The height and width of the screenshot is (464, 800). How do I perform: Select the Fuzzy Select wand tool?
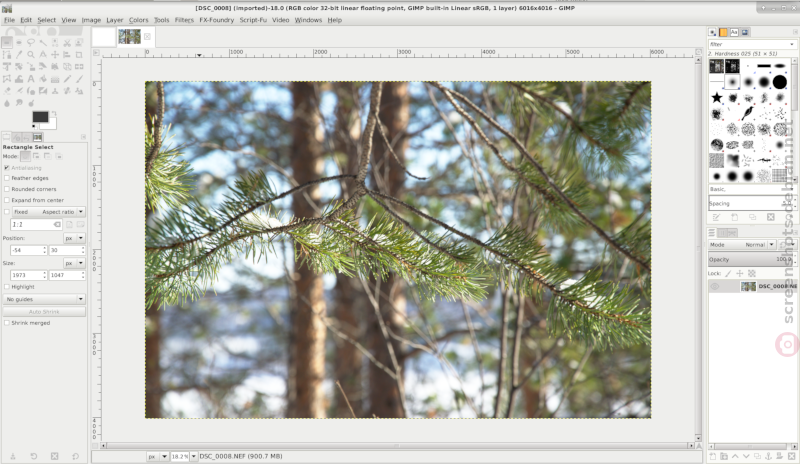(x=43, y=42)
